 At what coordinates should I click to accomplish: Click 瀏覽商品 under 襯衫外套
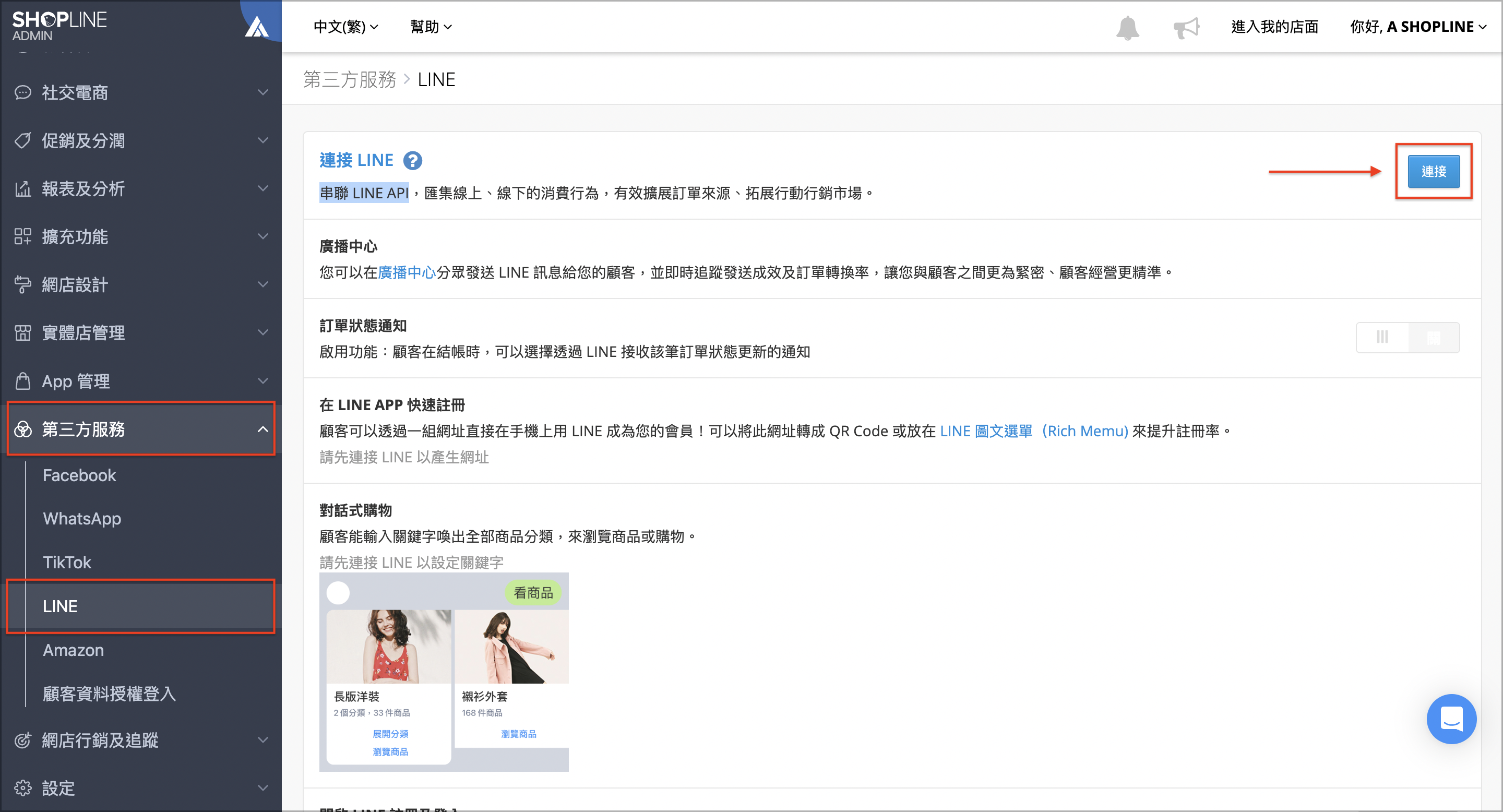point(519,734)
